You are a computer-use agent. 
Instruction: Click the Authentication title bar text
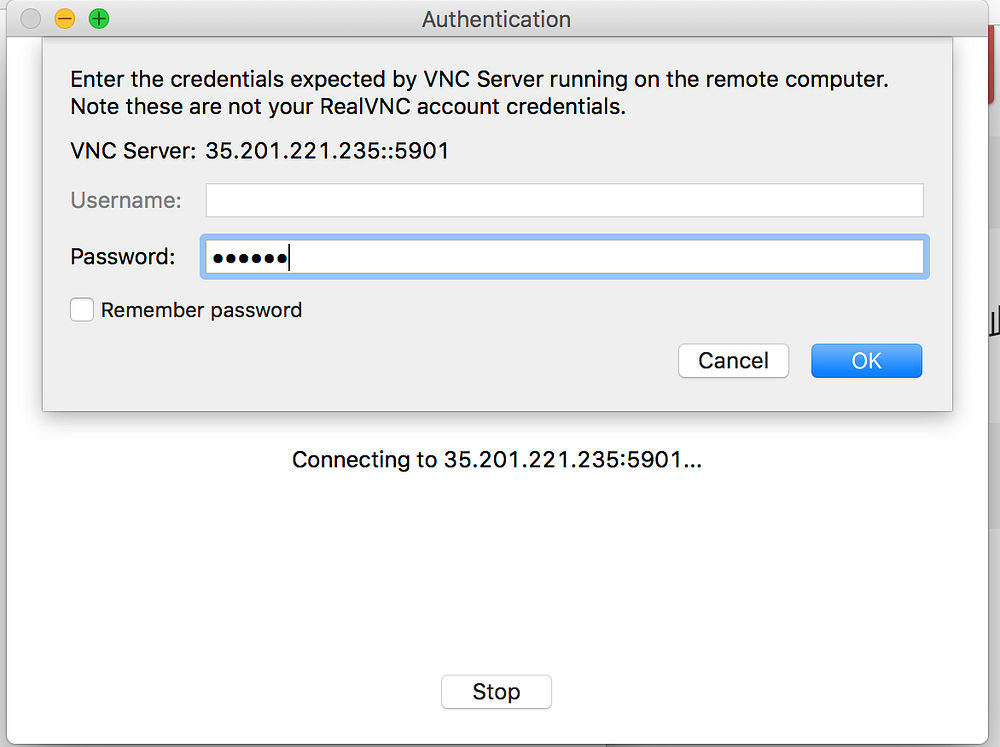(496, 20)
